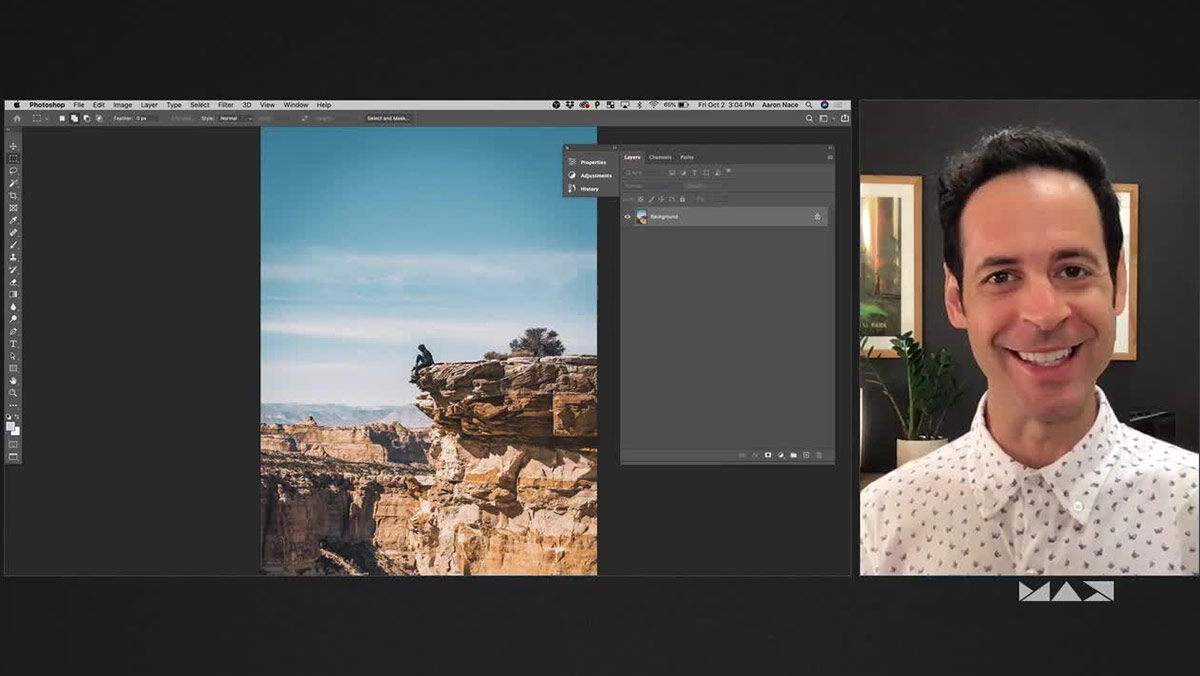Image resolution: width=1200 pixels, height=676 pixels.
Task: Create a new group folder icon
Action: [x=793, y=455]
